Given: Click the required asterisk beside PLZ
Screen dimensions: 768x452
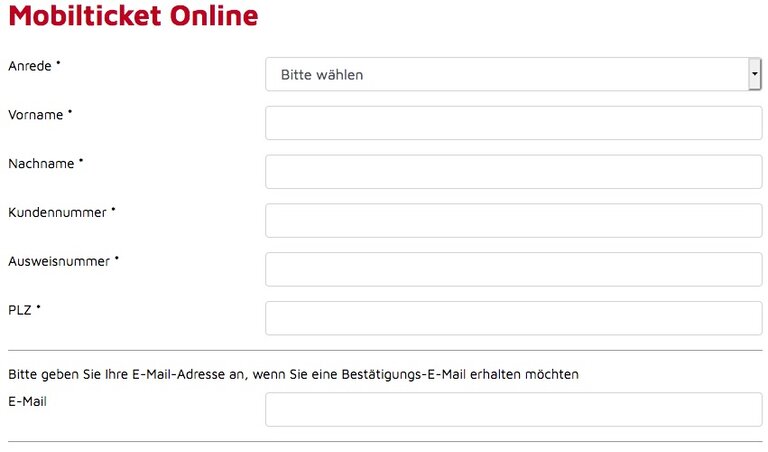Looking at the screenshot, I should [38, 308].
